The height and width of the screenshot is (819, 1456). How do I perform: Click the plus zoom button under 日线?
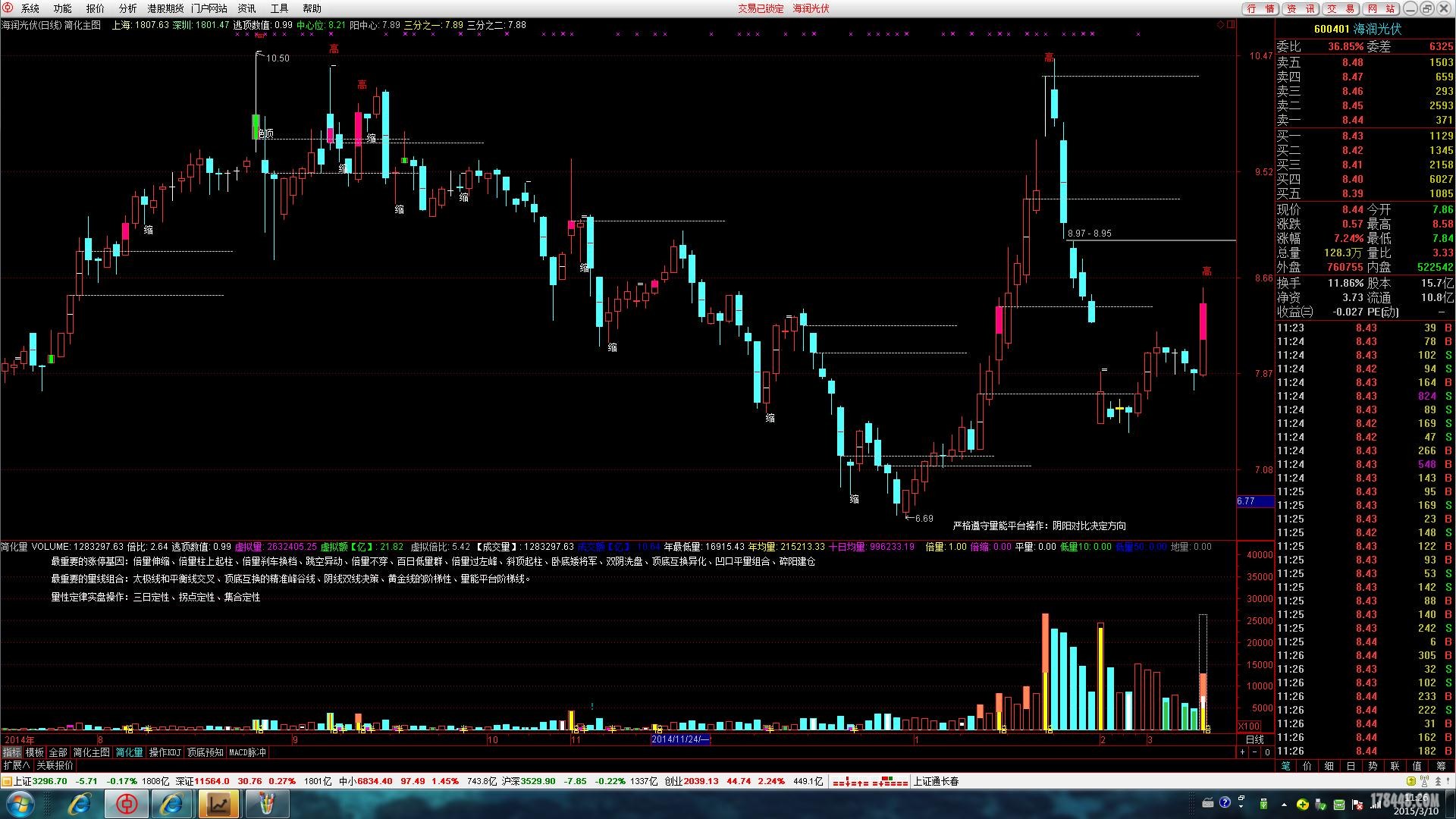(x=1242, y=752)
